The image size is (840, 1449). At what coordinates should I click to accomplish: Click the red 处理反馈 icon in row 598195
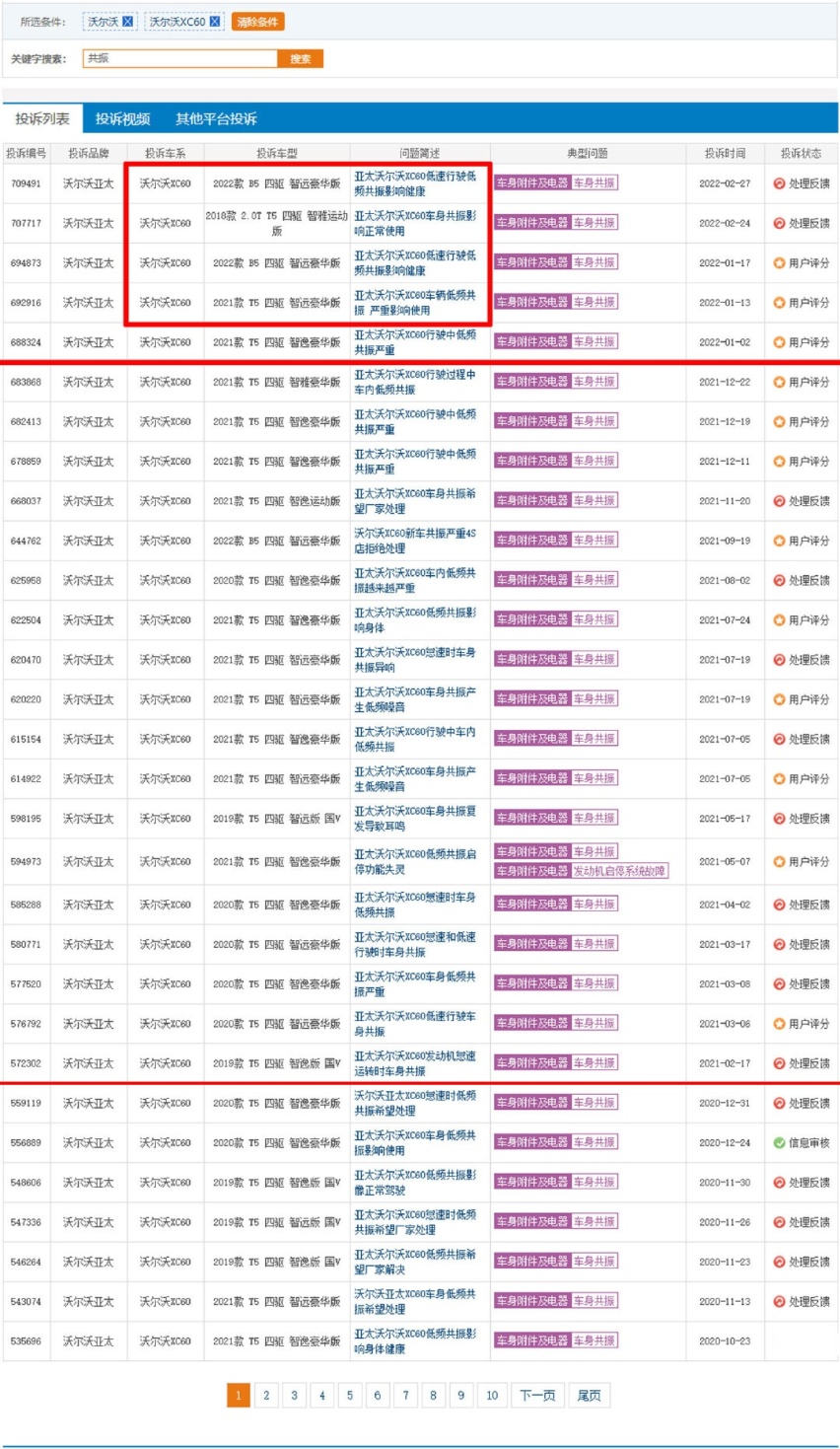[x=779, y=819]
